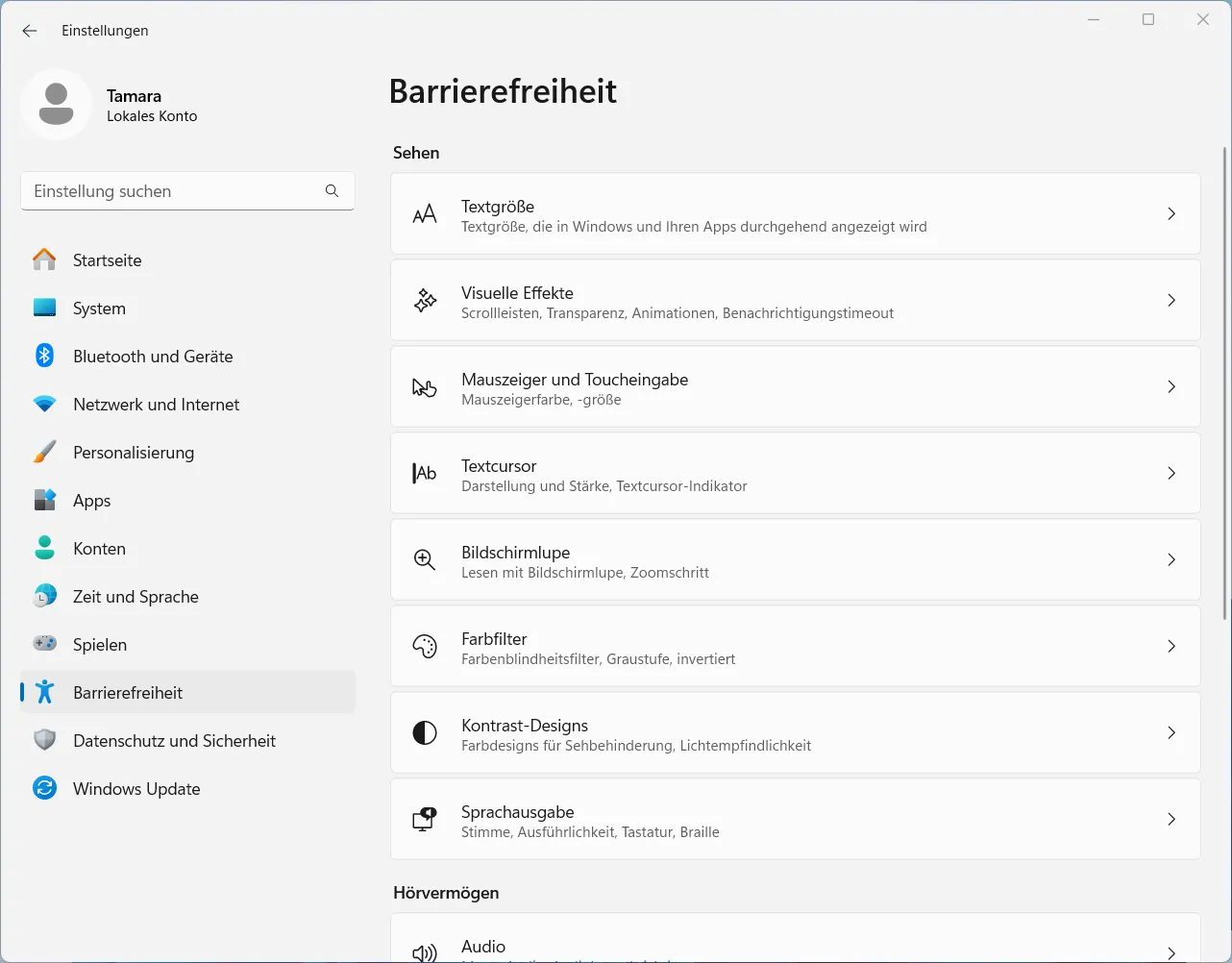Open the Textcursor row chevron

1171,473
